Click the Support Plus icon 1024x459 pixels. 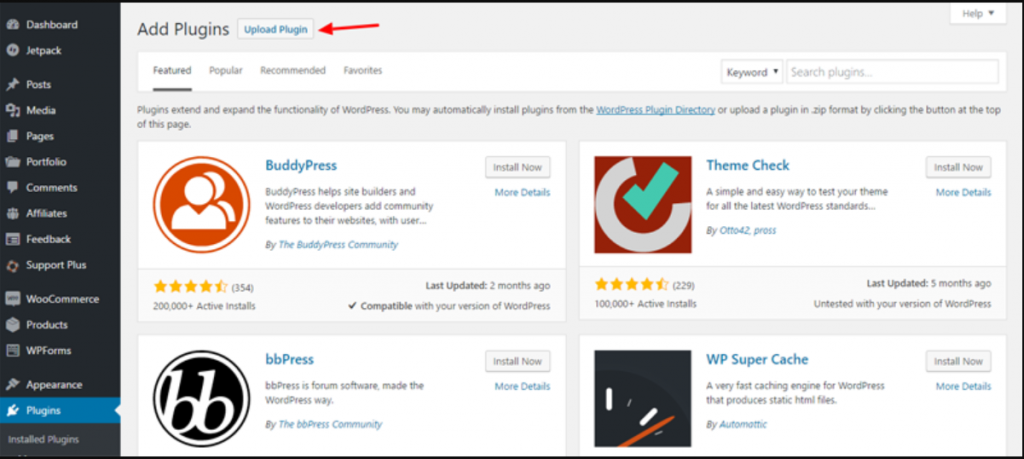pyautogui.click(x=12, y=265)
